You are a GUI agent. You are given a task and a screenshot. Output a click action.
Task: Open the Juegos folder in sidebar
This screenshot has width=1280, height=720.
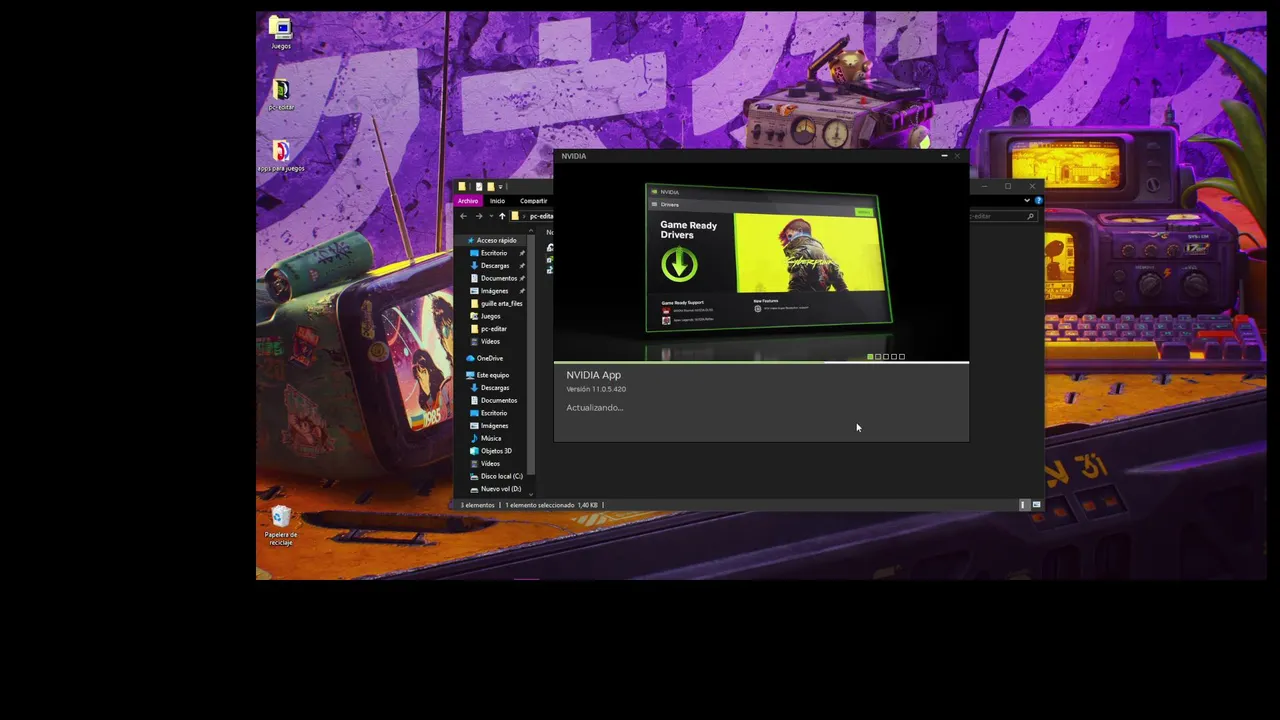pyautogui.click(x=490, y=316)
